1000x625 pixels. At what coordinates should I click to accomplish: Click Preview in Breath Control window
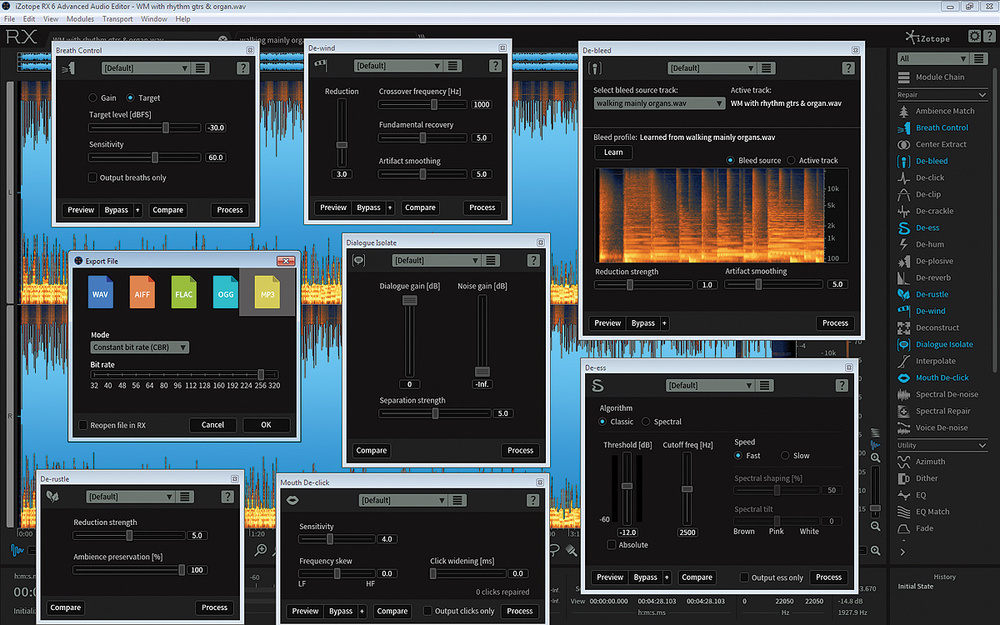point(81,210)
